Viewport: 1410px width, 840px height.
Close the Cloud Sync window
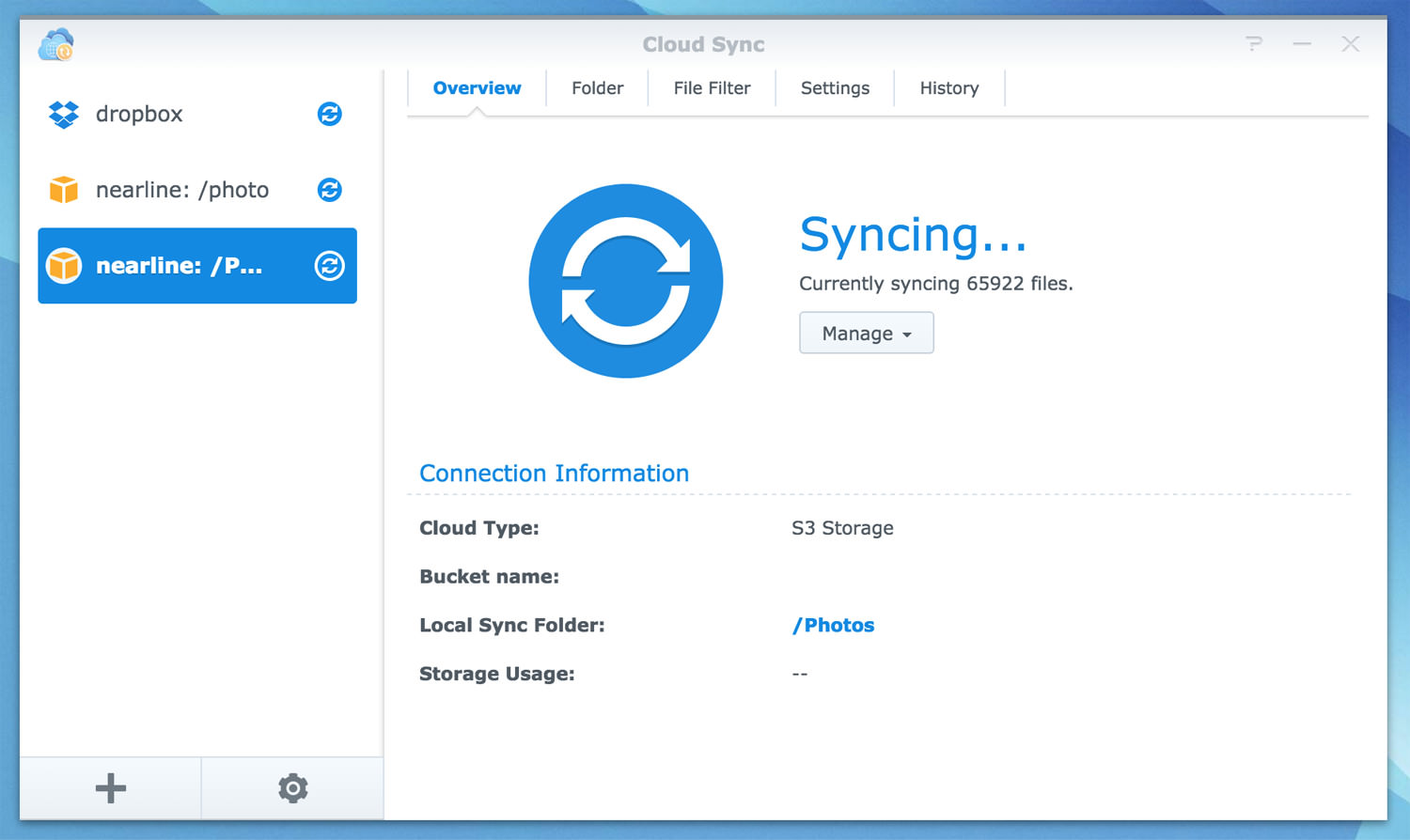tap(1351, 43)
